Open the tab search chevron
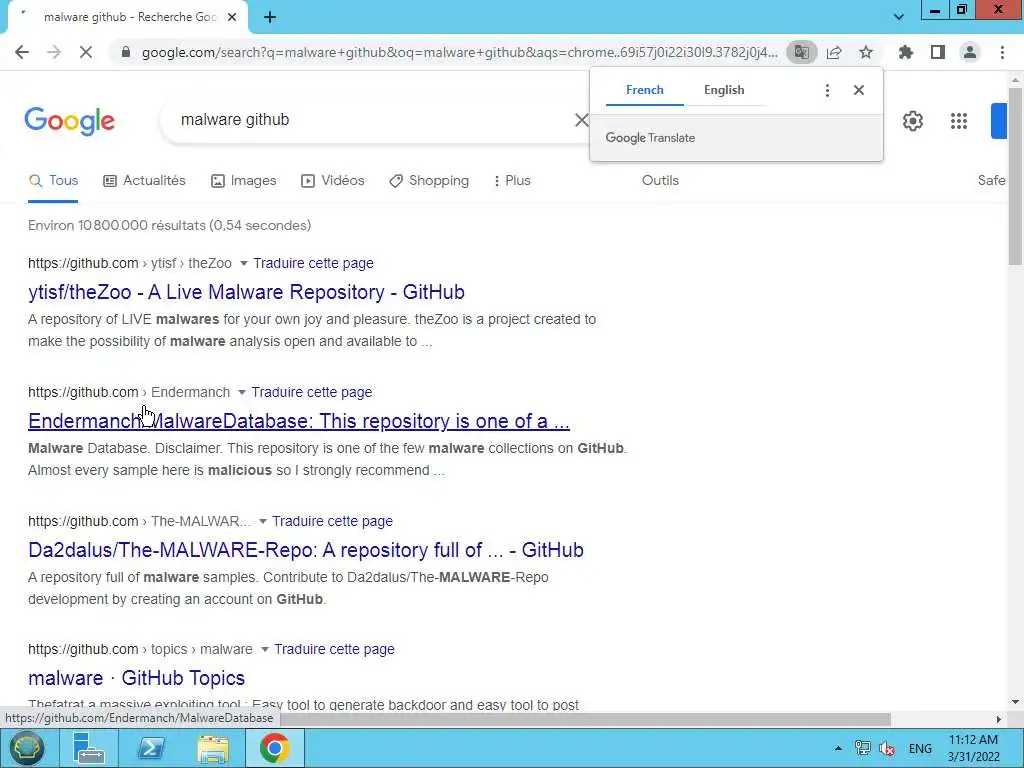This screenshot has height=768, width=1024. pyautogui.click(x=899, y=17)
